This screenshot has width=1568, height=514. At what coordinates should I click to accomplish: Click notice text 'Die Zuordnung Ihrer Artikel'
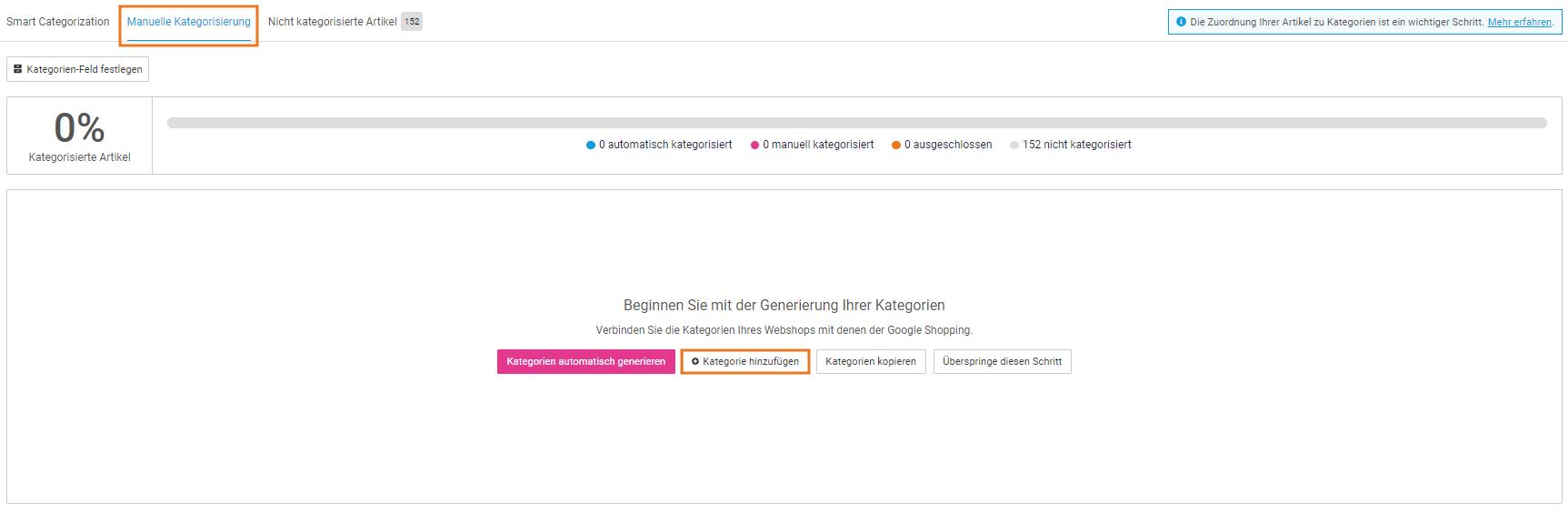tap(1336, 22)
